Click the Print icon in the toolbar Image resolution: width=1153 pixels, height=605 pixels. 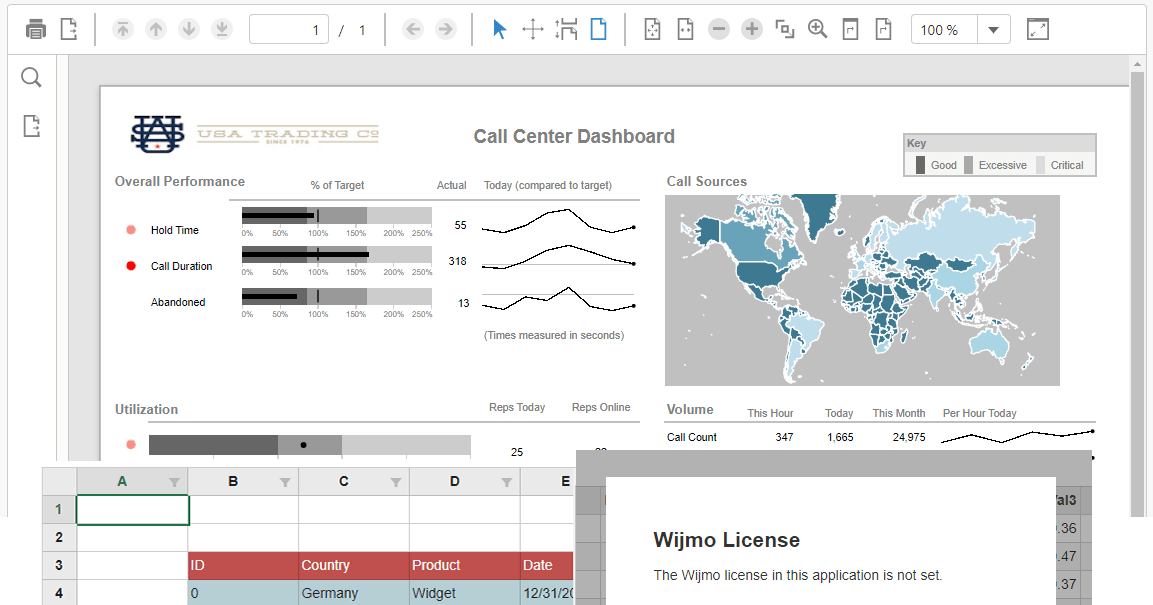(36, 29)
